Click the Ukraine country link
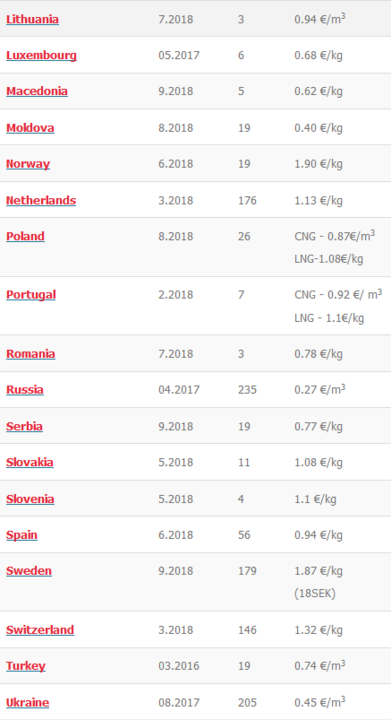 (x=28, y=703)
